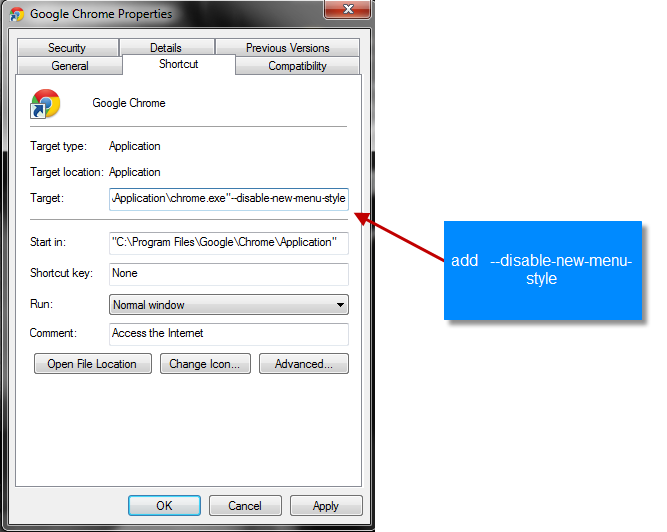Click the Google Chrome Properties title text
The image size is (667, 532).
(101, 14)
